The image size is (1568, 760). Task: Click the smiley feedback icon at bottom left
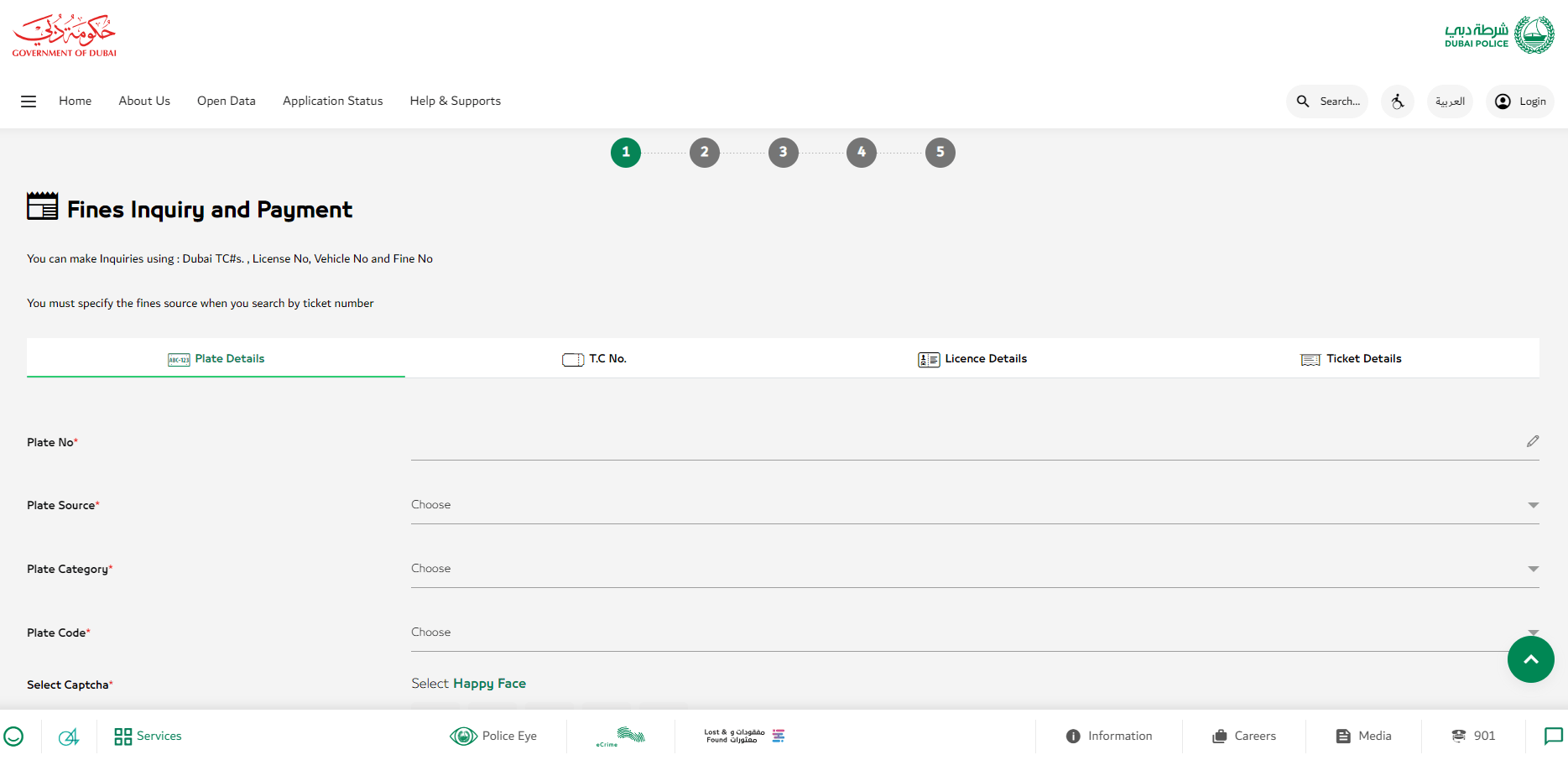coord(15,736)
